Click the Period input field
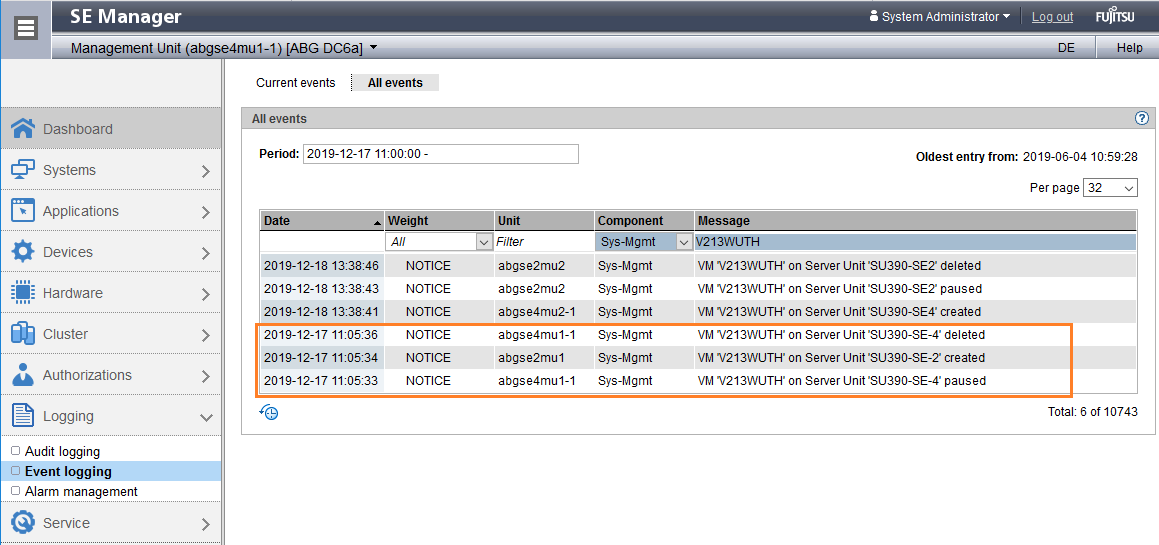The height and width of the screenshot is (545, 1159). coord(440,154)
